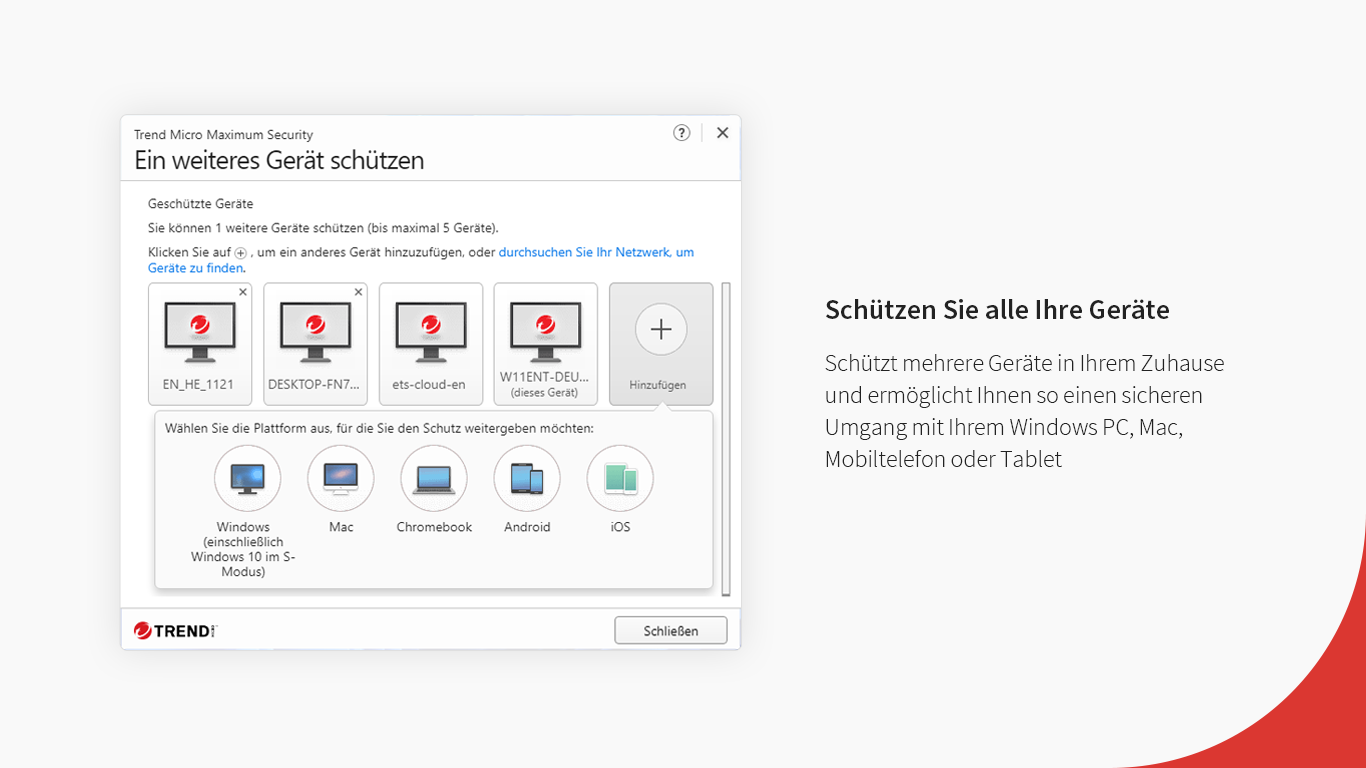The height and width of the screenshot is (768, 1366).
Task: Choose the Mac platform icon
Action: pyautogui.click(x=340, y=478)
